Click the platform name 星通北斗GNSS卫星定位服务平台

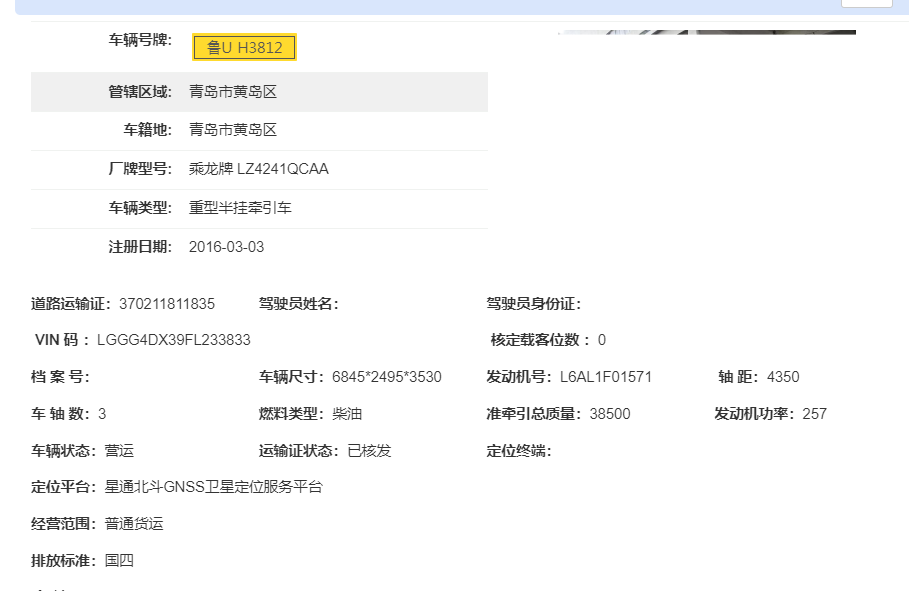tap(213, 487)
